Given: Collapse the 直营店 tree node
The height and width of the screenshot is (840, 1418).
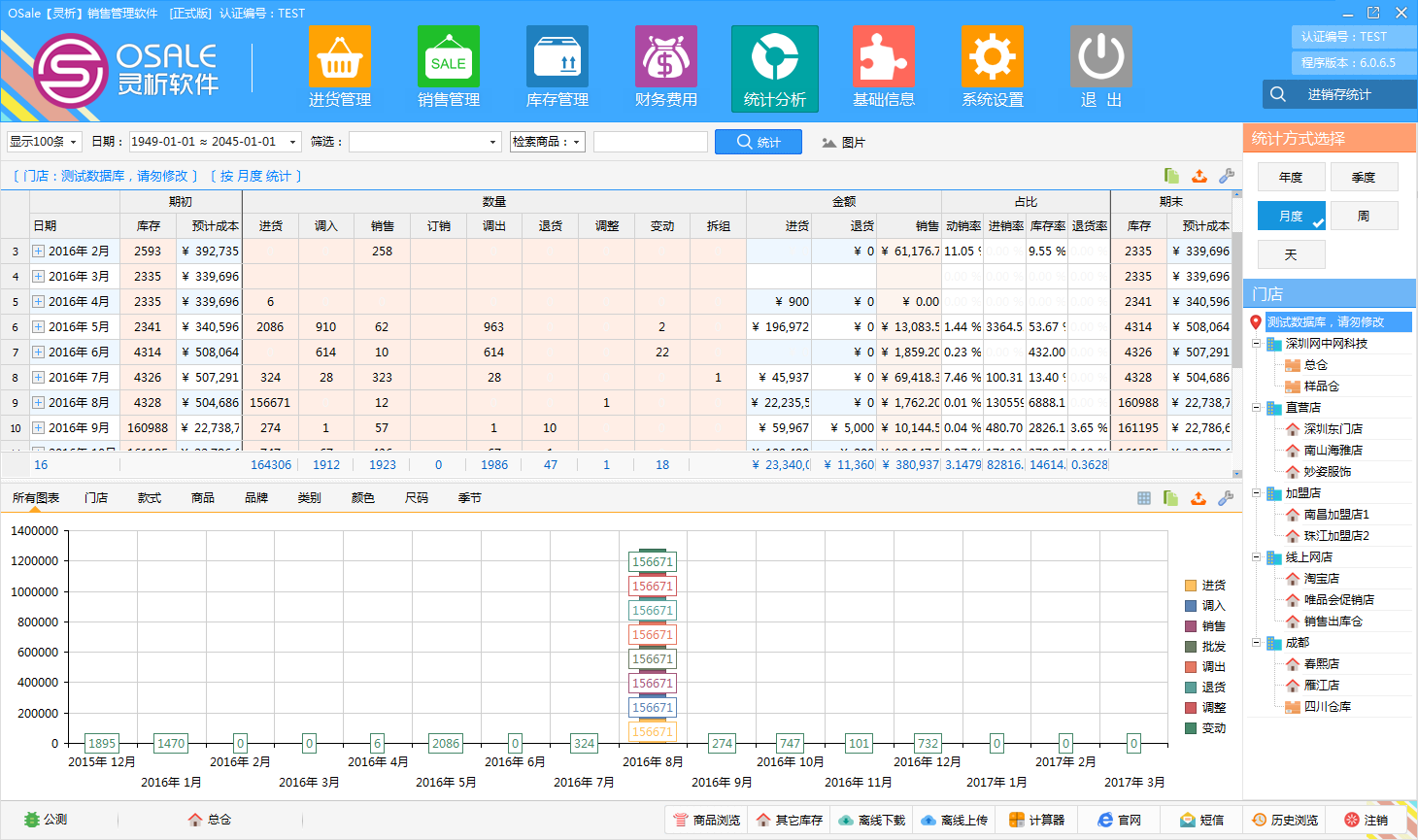Looking at the screenshot, I should (1256, 408).
